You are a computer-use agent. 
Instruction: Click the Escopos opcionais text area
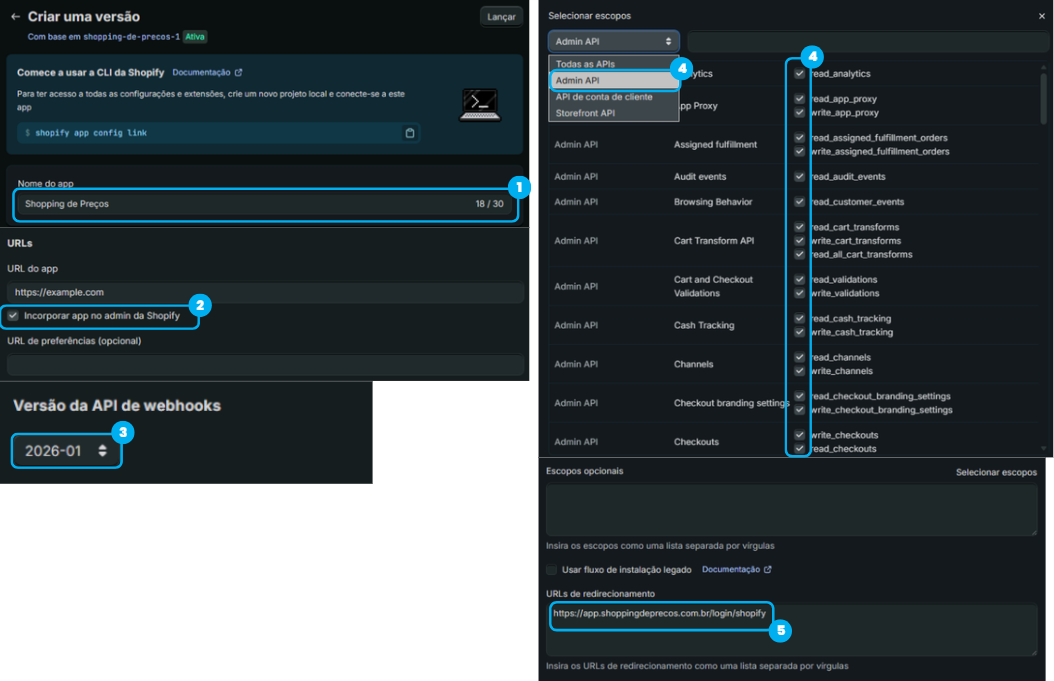point(792,510)
